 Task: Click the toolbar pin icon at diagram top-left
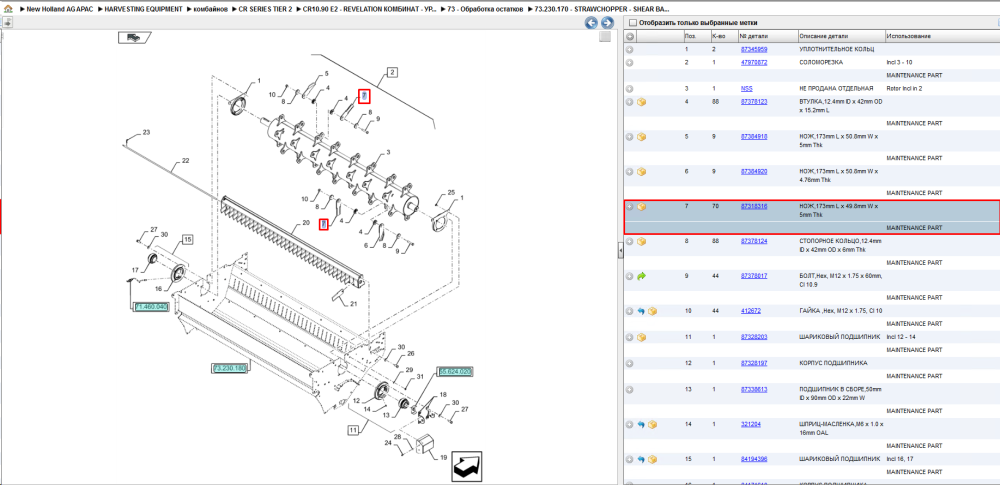pyautogui.click(x=6, y=23)
